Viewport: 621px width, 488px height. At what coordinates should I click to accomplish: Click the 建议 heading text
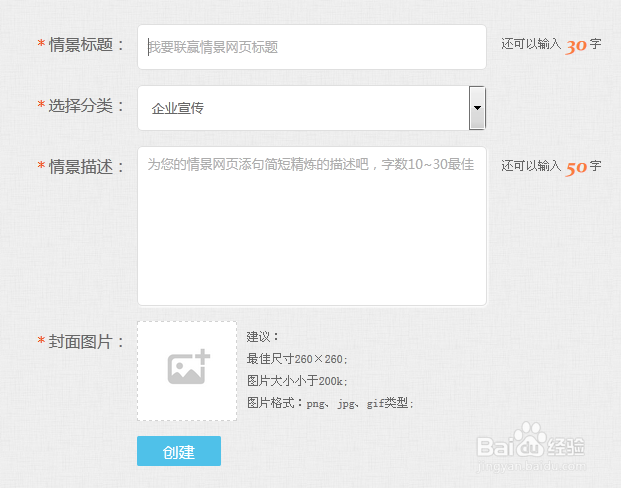(263, 337)
